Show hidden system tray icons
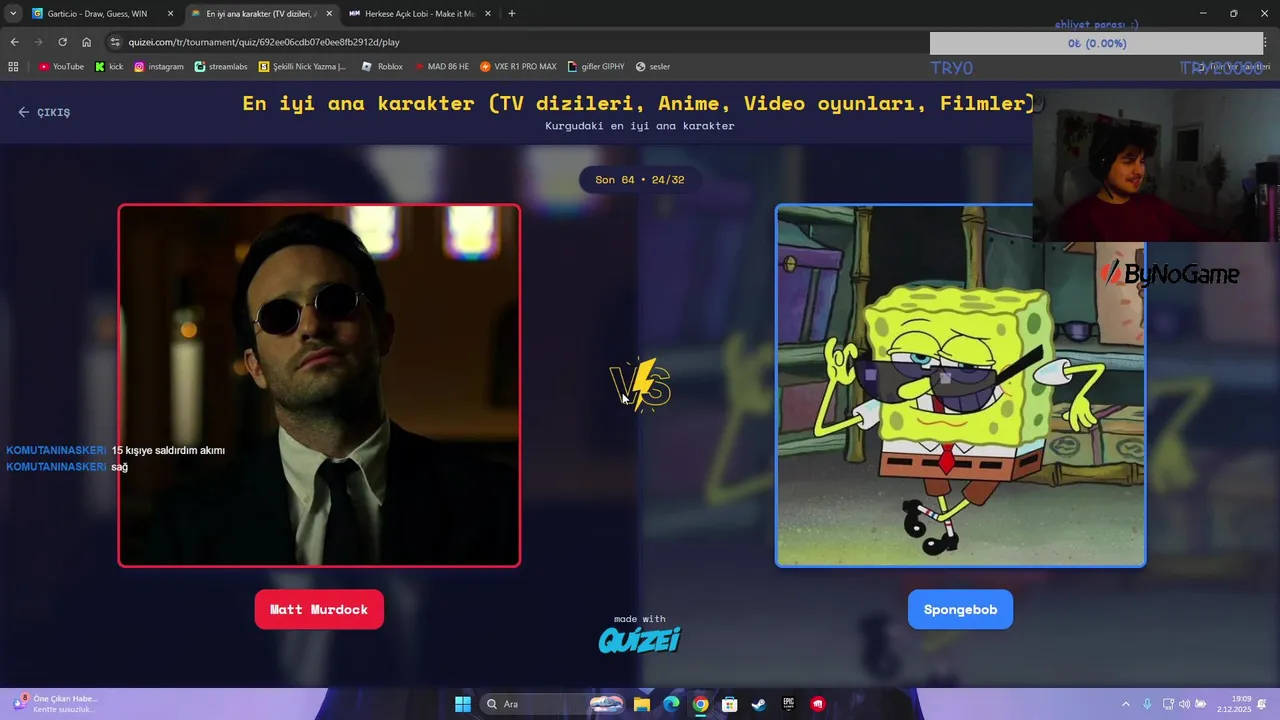1280x720 pixels. pos(1126,704)
